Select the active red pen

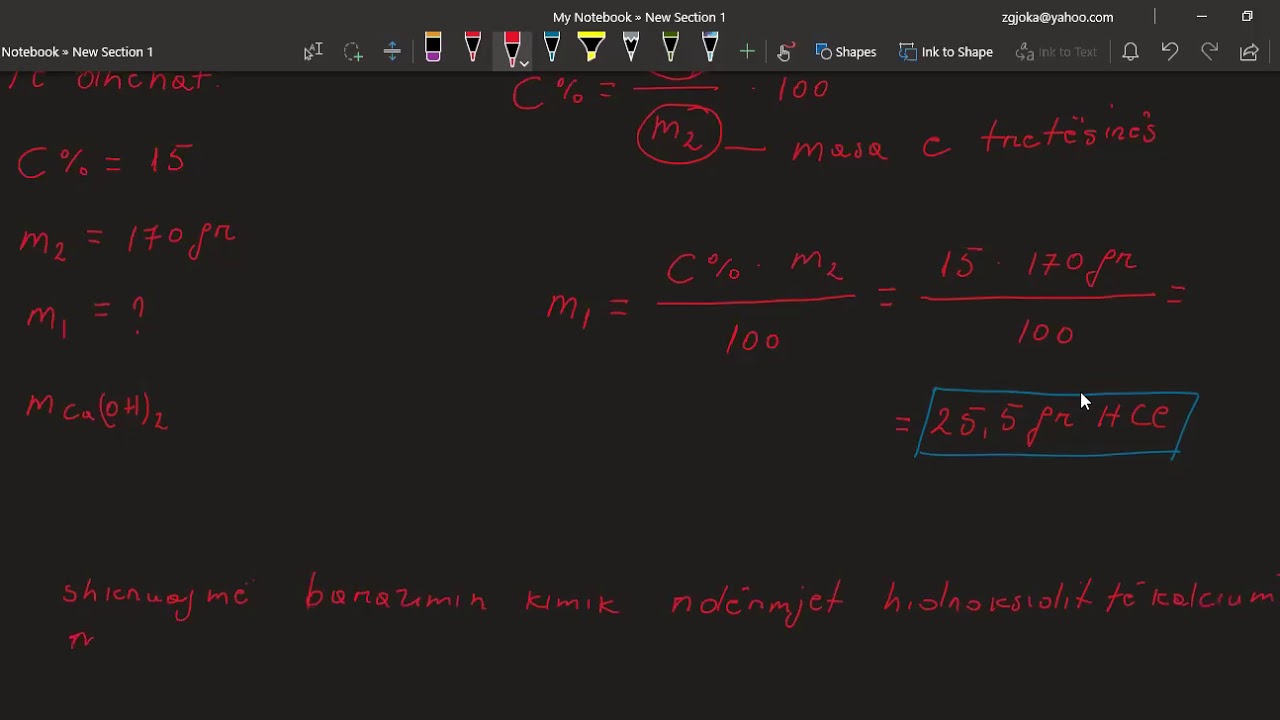[x=510, y=49]
